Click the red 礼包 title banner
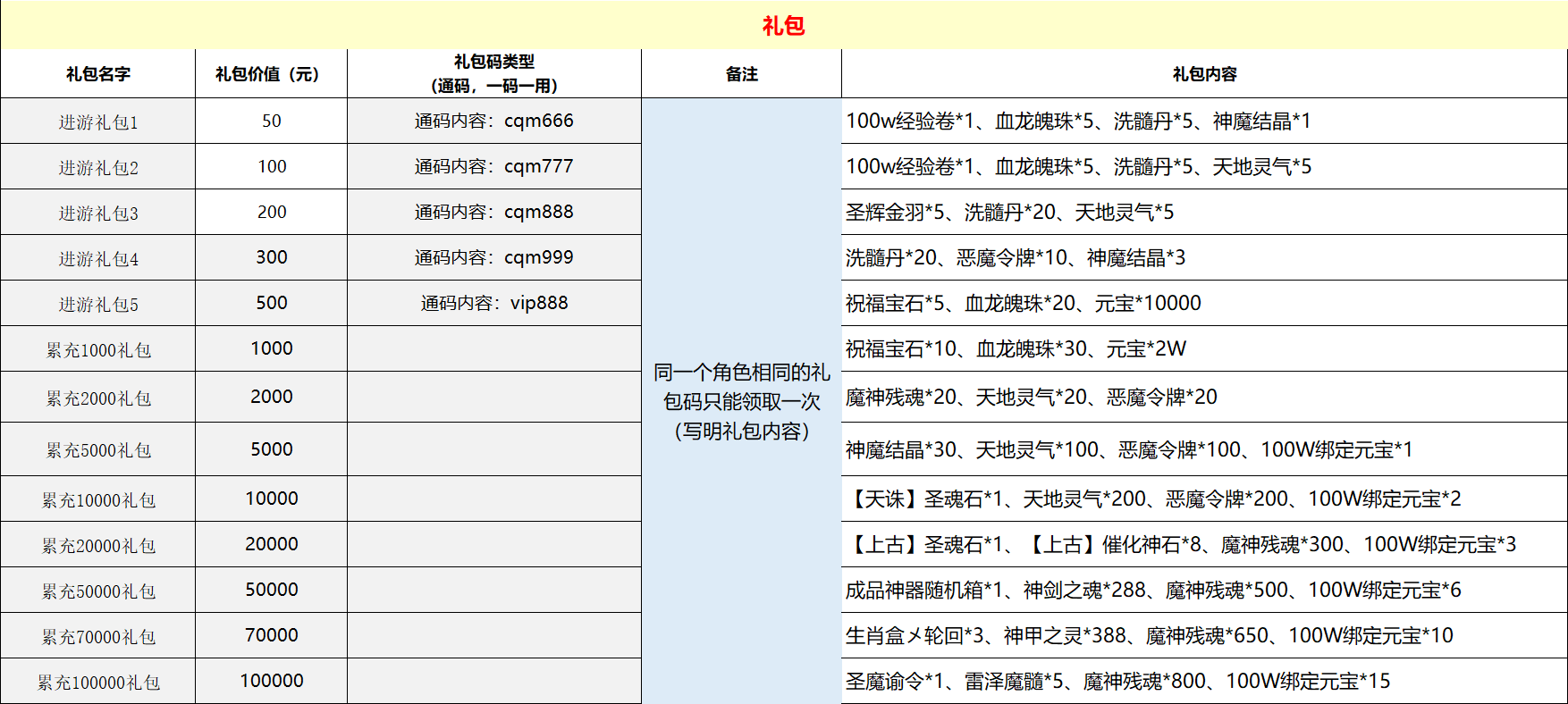This screenshot has width=1568, height=704. point(783,26)
